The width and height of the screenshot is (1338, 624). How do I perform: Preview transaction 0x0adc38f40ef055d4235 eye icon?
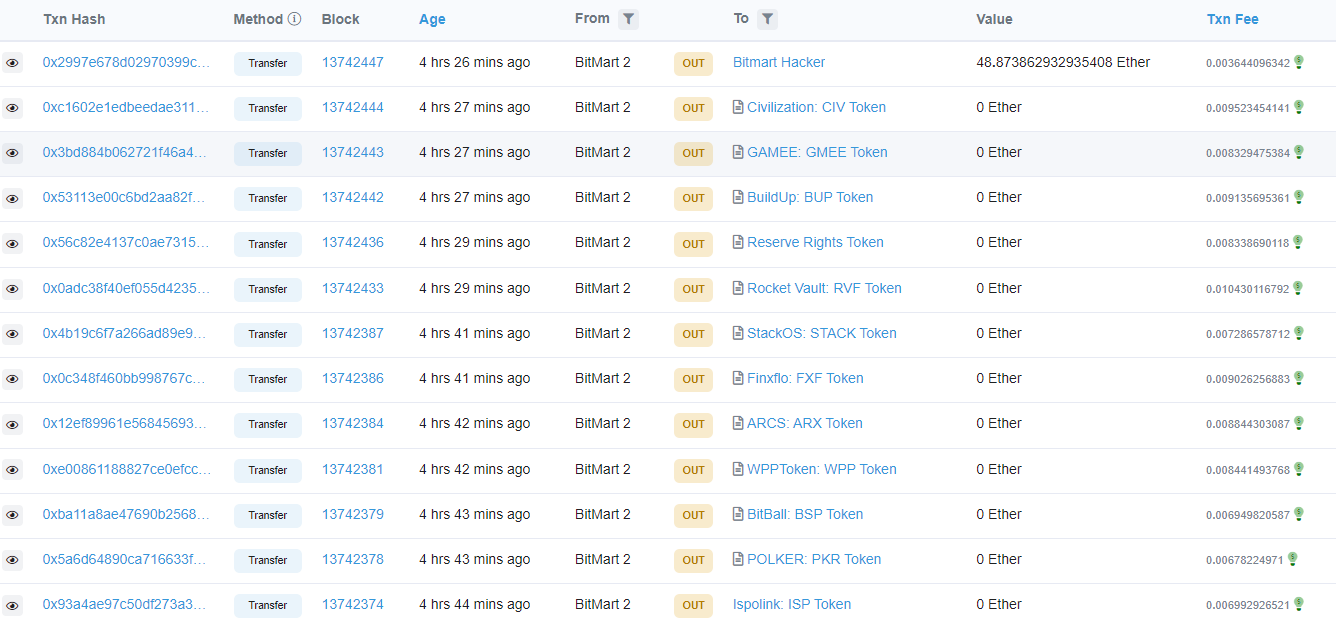(12, 289)
